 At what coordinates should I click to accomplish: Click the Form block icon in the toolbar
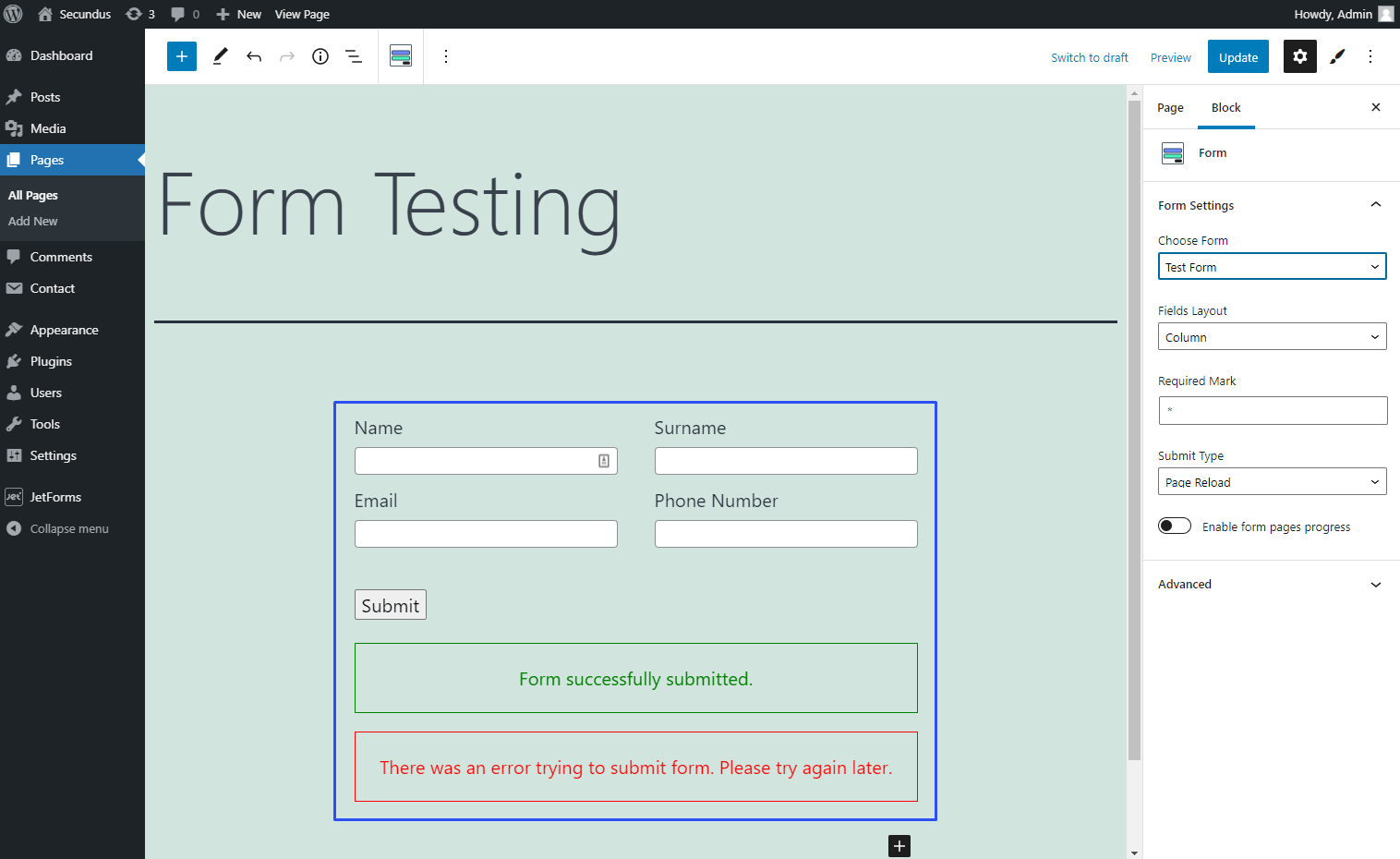click(400, 55)
